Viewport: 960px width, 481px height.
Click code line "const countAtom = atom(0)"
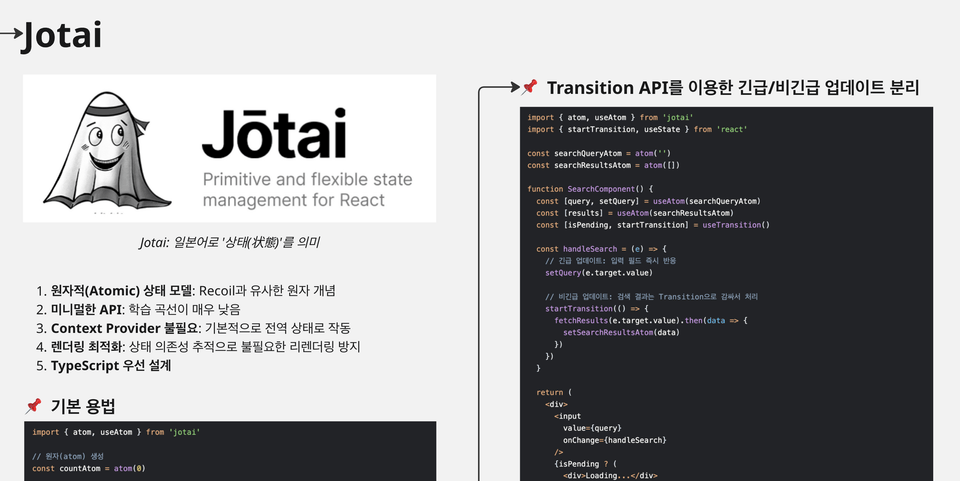point(88,469)
